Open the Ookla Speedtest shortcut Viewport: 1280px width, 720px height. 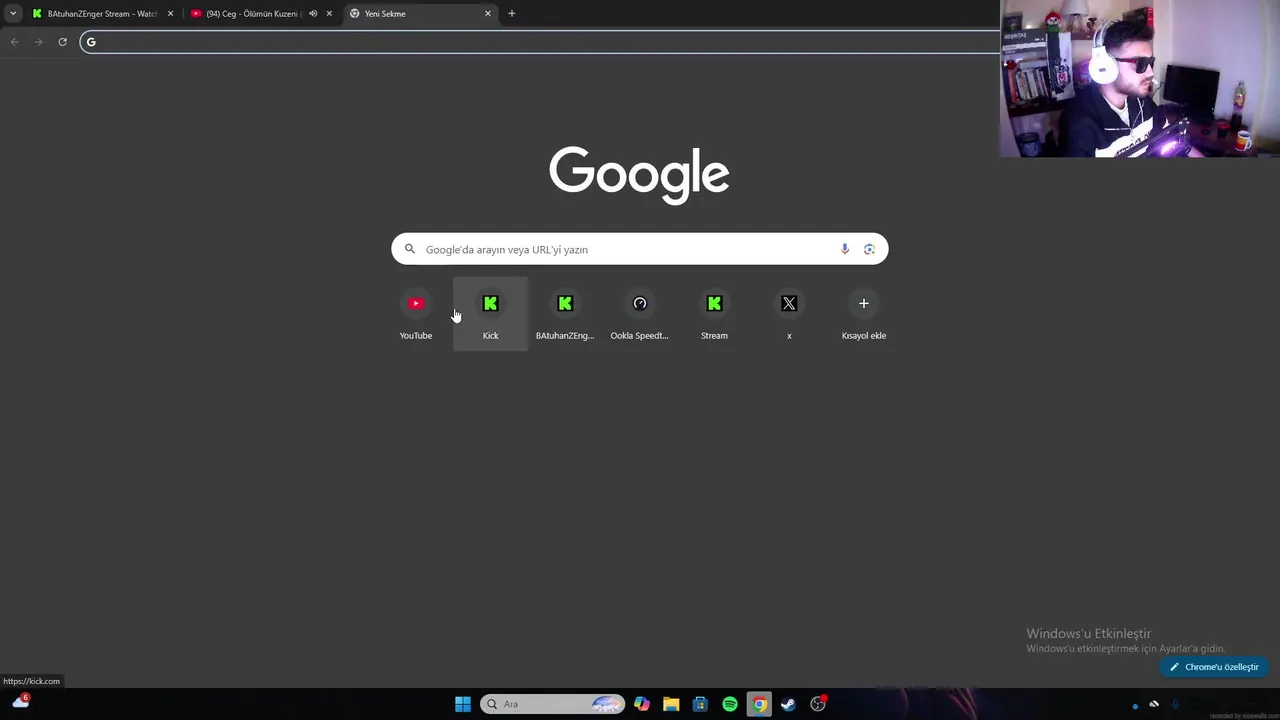(639, 314)
